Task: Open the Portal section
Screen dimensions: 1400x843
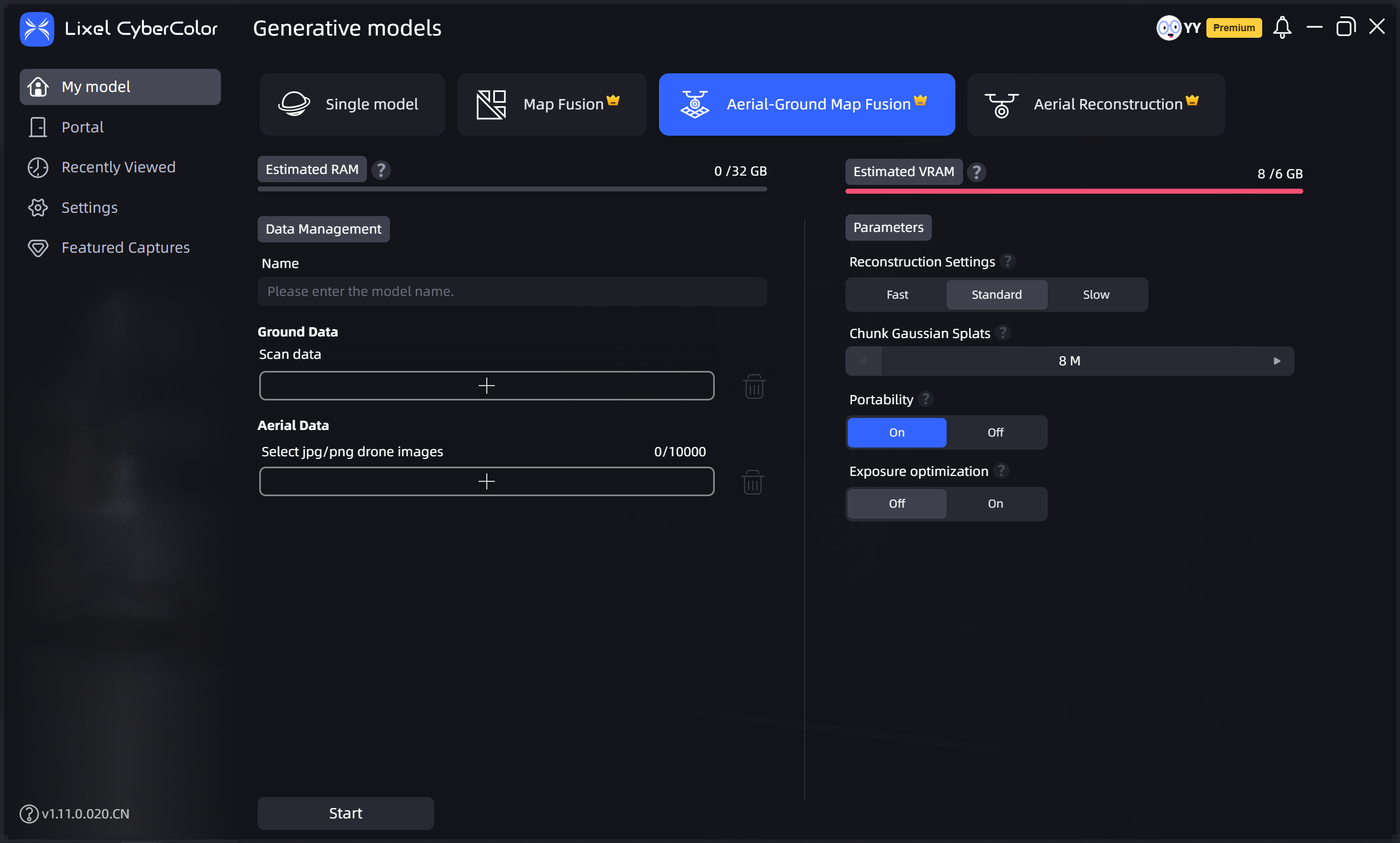Action: [83, 127]
